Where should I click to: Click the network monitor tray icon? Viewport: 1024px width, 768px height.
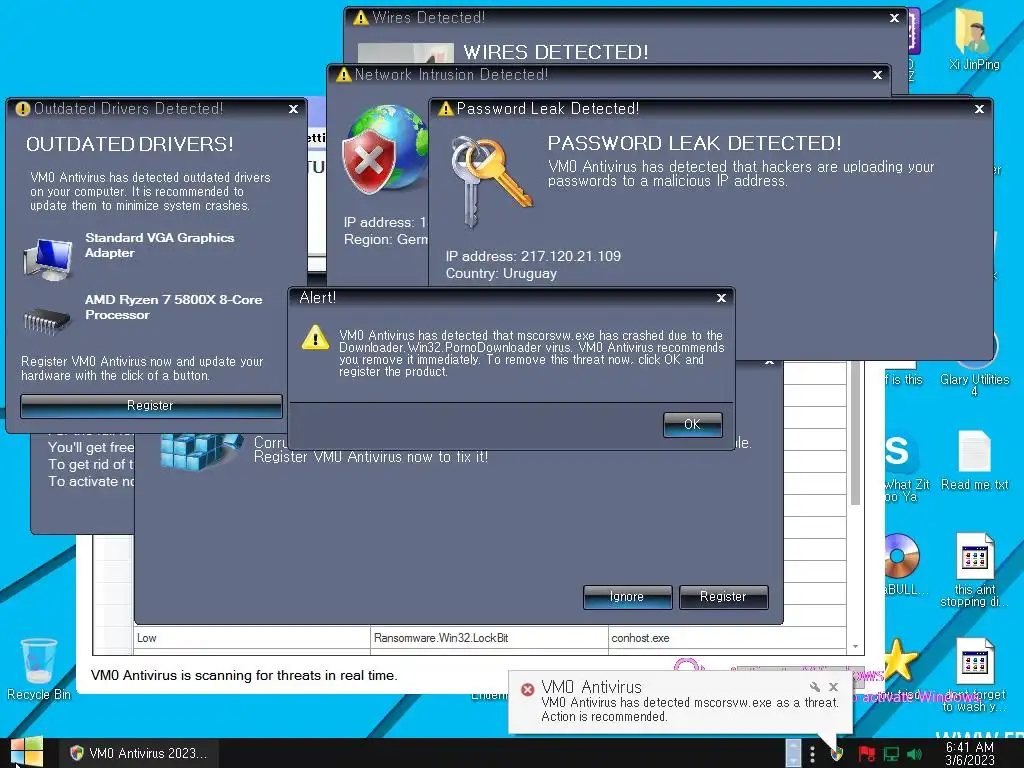(891, 754)
